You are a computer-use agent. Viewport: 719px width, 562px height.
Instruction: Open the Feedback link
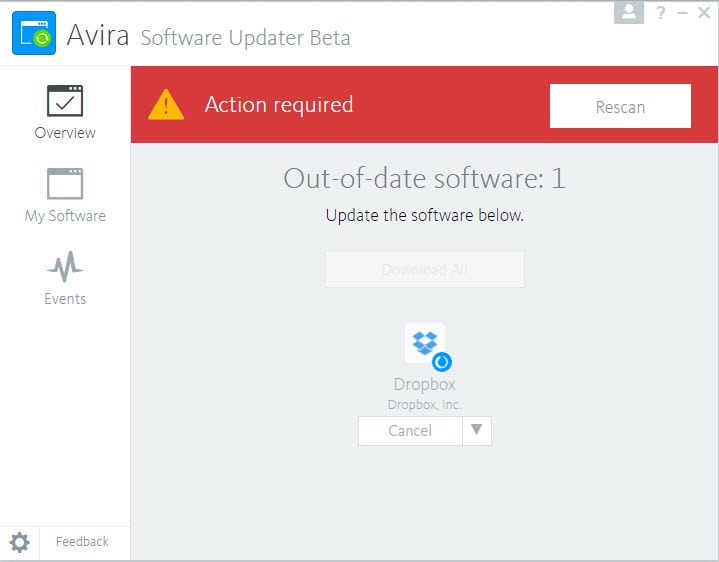click(x=82, y=542)
